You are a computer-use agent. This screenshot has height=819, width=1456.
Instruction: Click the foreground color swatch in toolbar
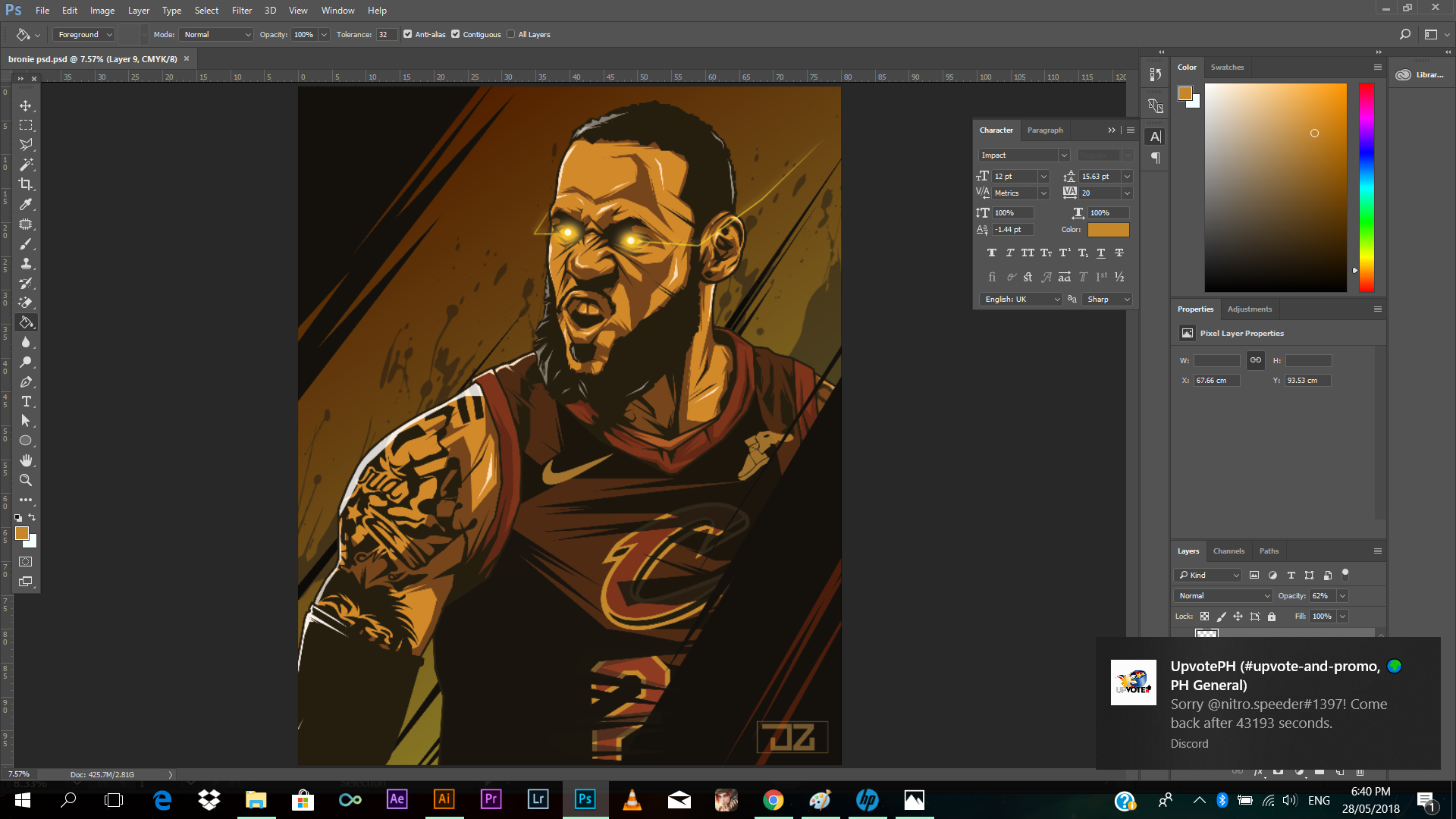pos(22,533)
